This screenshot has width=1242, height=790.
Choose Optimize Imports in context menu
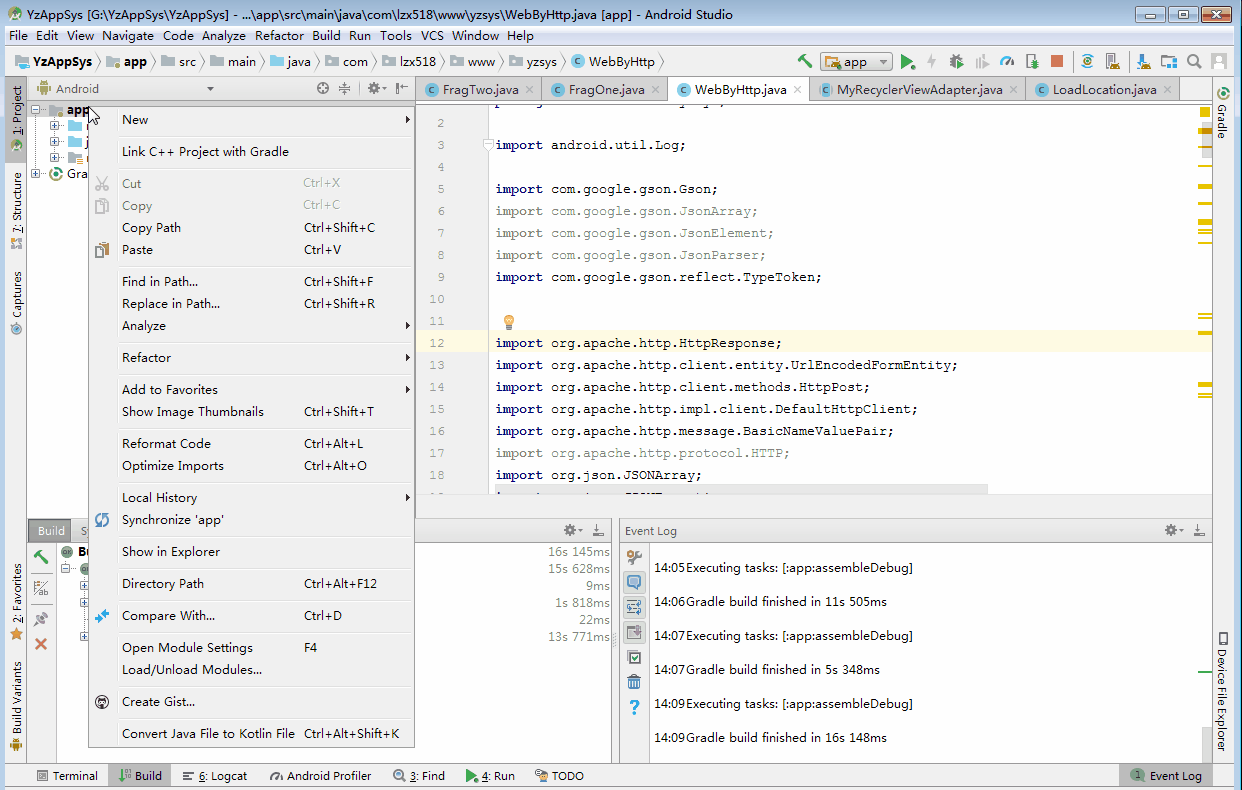[x=251, y=466]
